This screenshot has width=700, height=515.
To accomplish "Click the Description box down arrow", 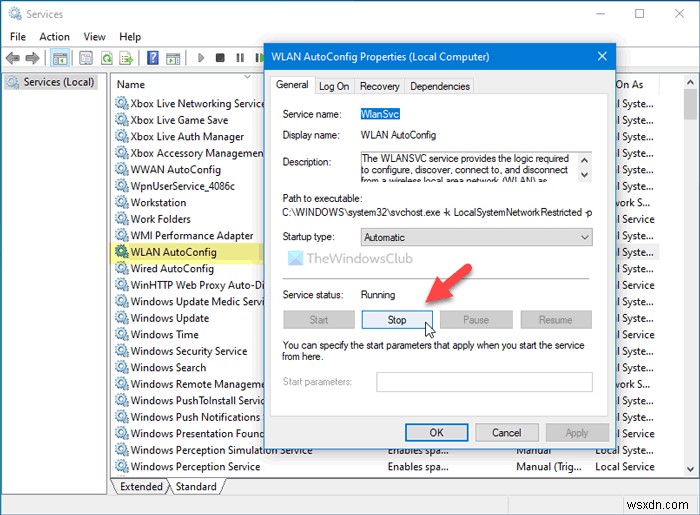I will [584, 175].
